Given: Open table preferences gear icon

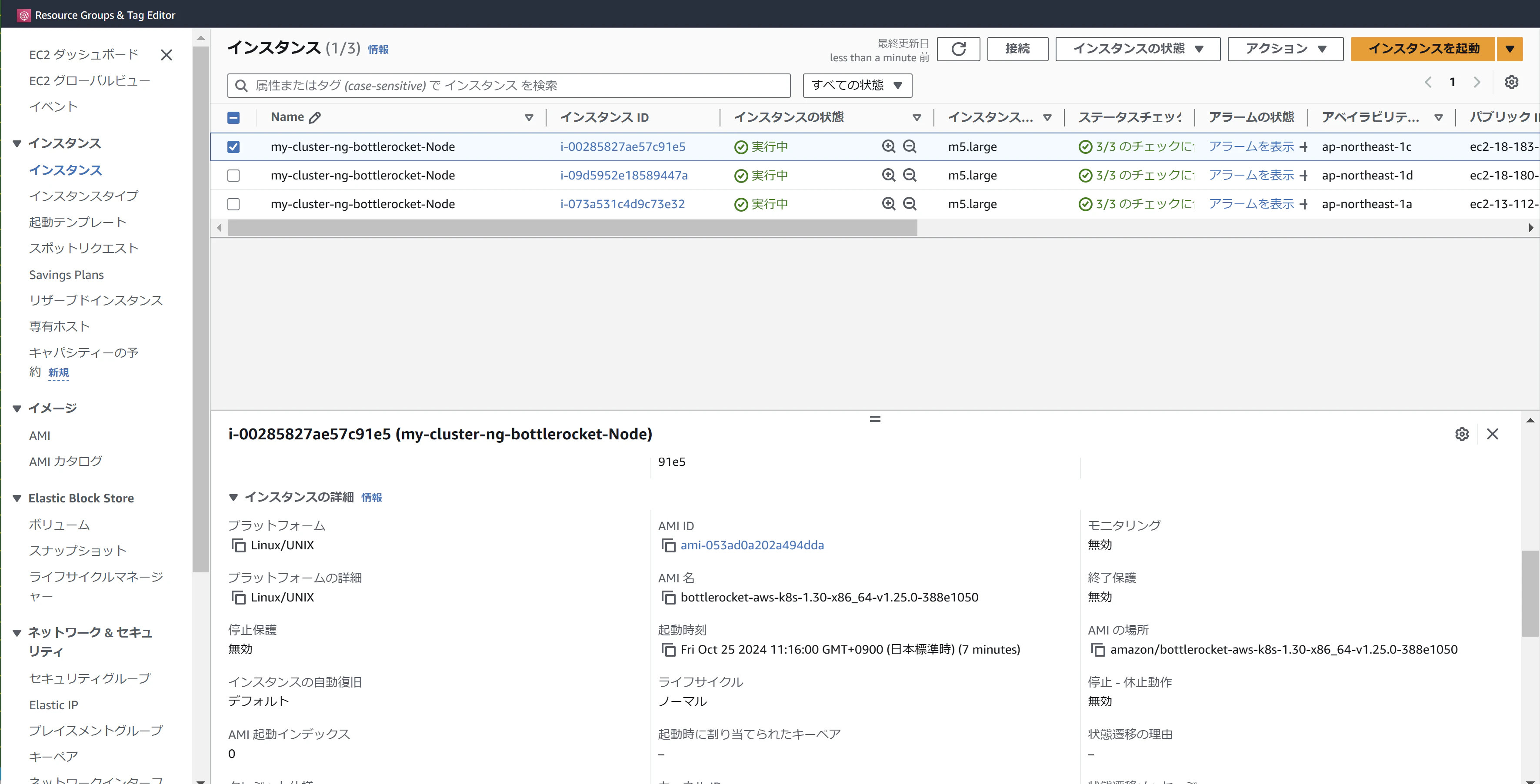Looking at the screenshot, I should (x=1511, y=83).
